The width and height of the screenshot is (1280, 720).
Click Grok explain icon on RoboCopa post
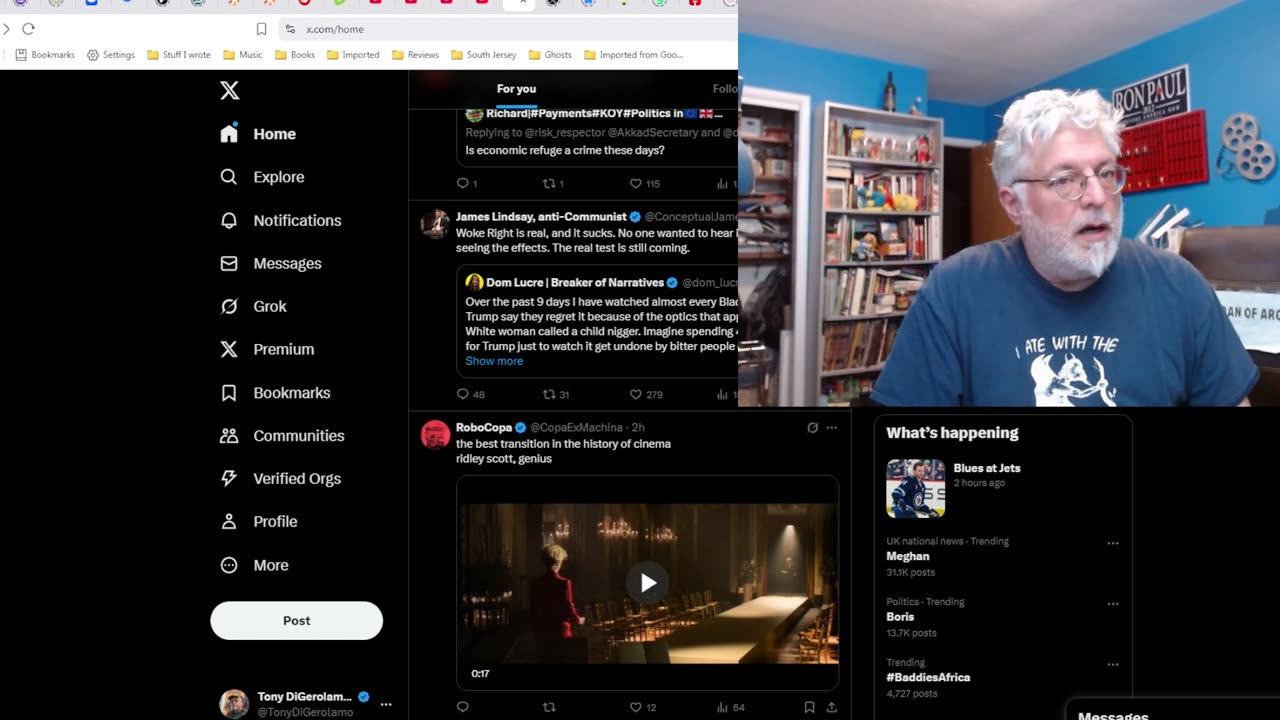coord(813,428)
